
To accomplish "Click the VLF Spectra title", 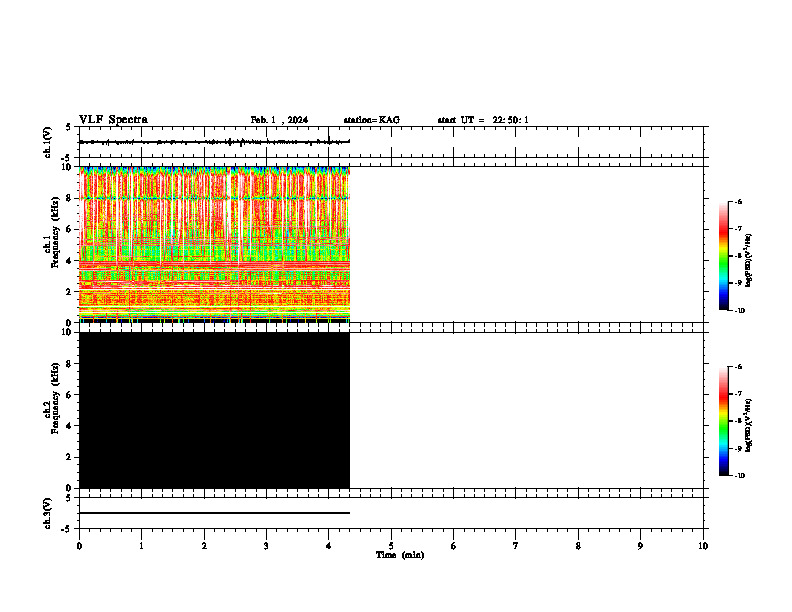I will point(113,120).
